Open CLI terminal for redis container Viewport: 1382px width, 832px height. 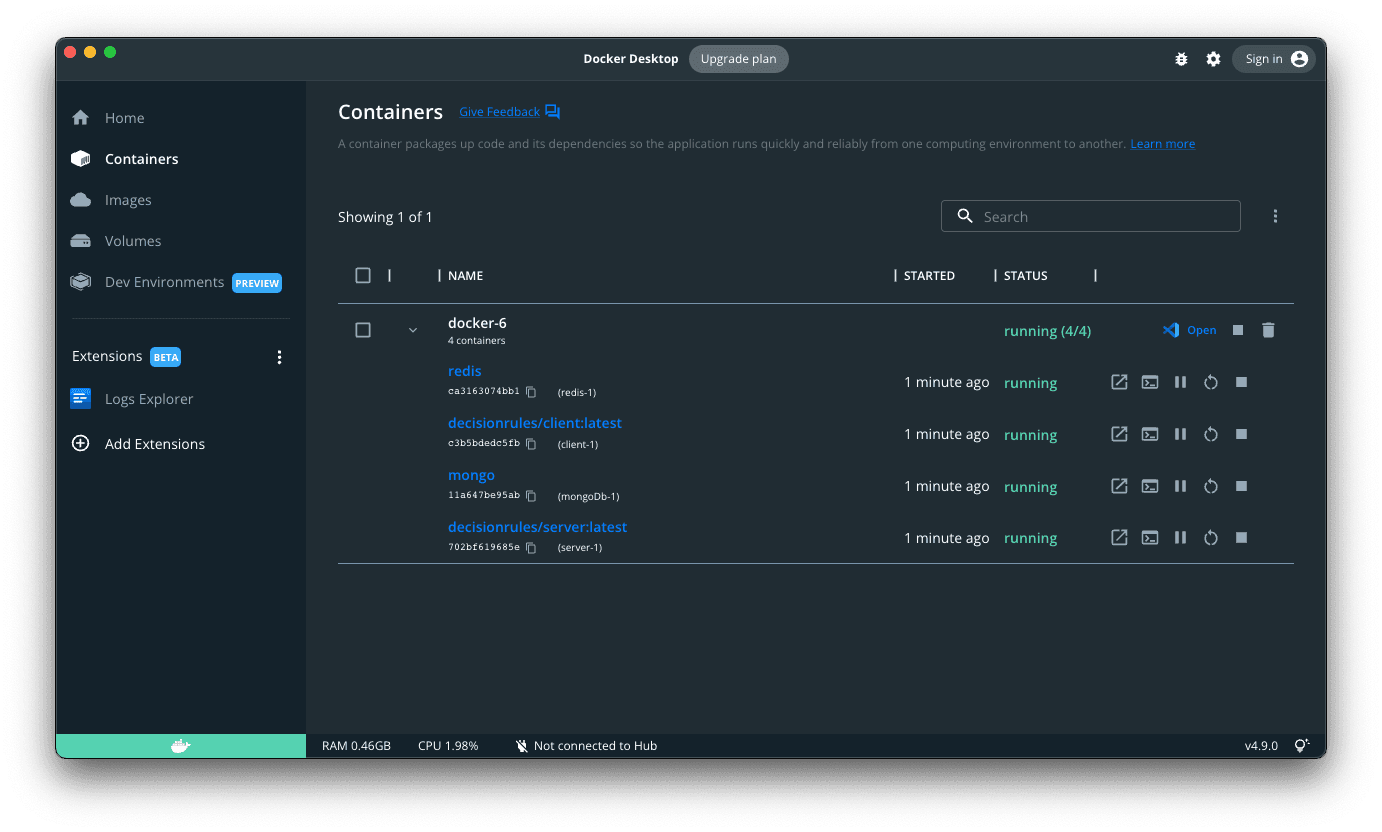tap(1150, 382)
